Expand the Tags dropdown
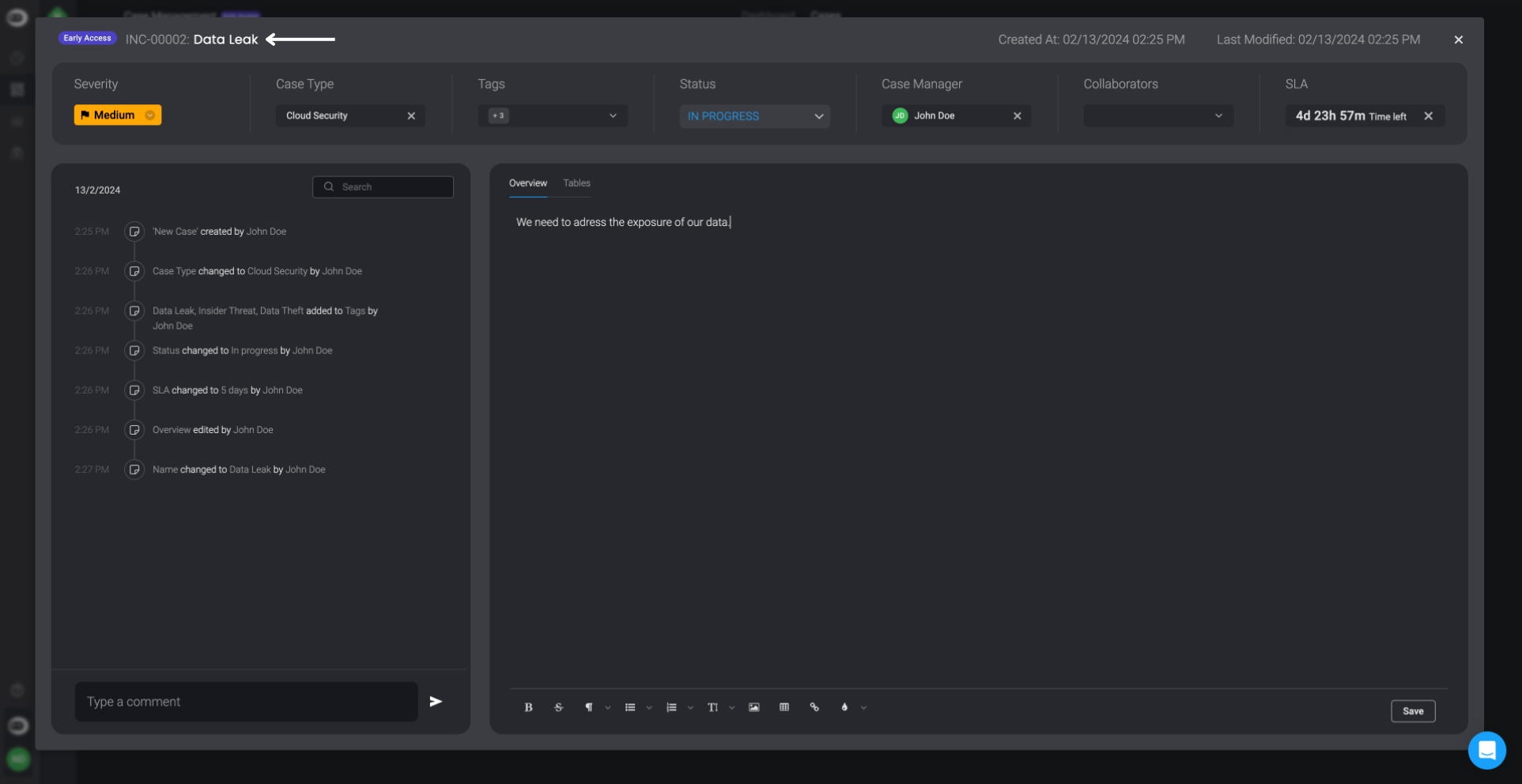This screenshot has width=1522, height=784. click(x=613, y=115)
